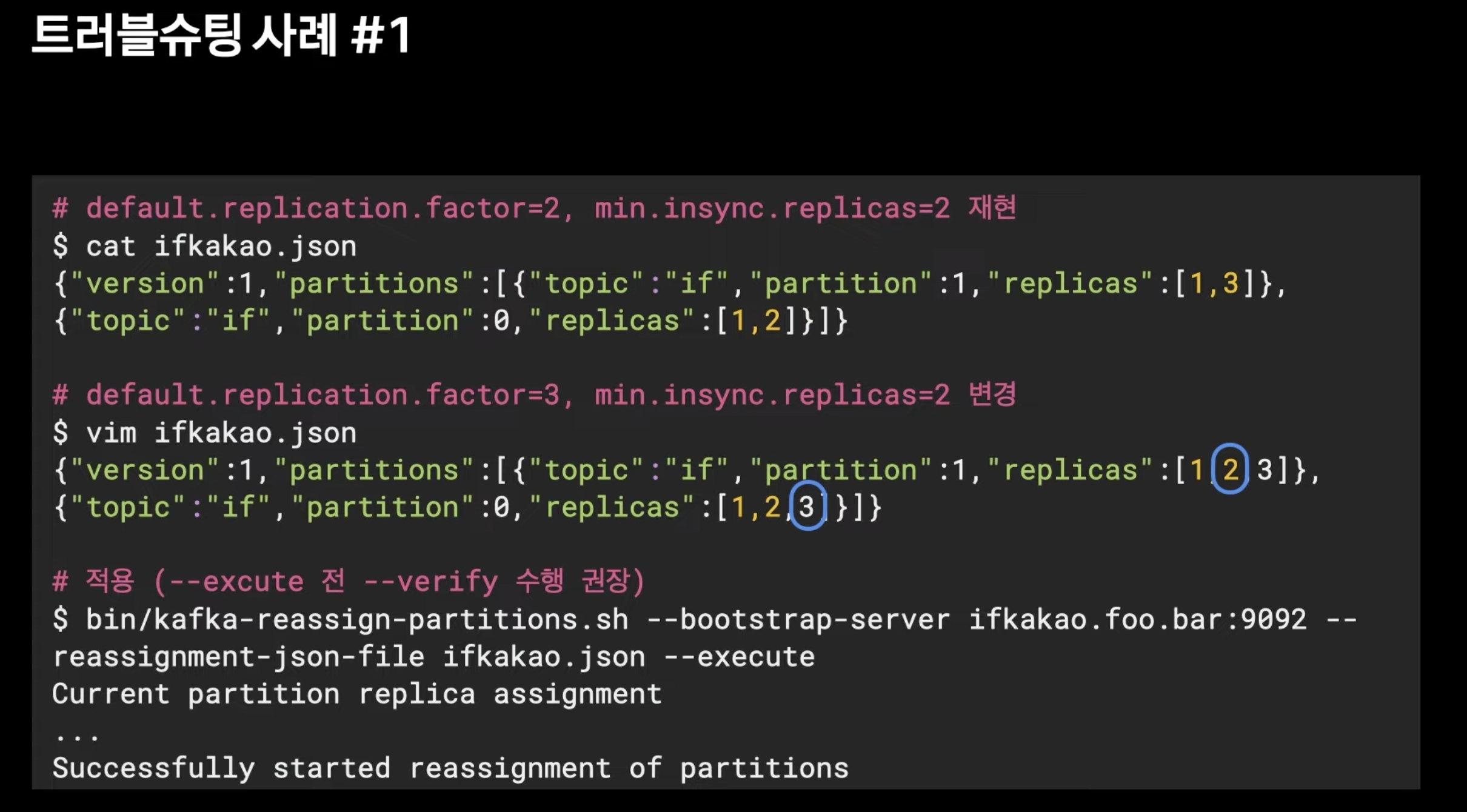Click the 'vim ifkakao.json' command line
This screenshot has width=1467, height=812.
[221, 433]
